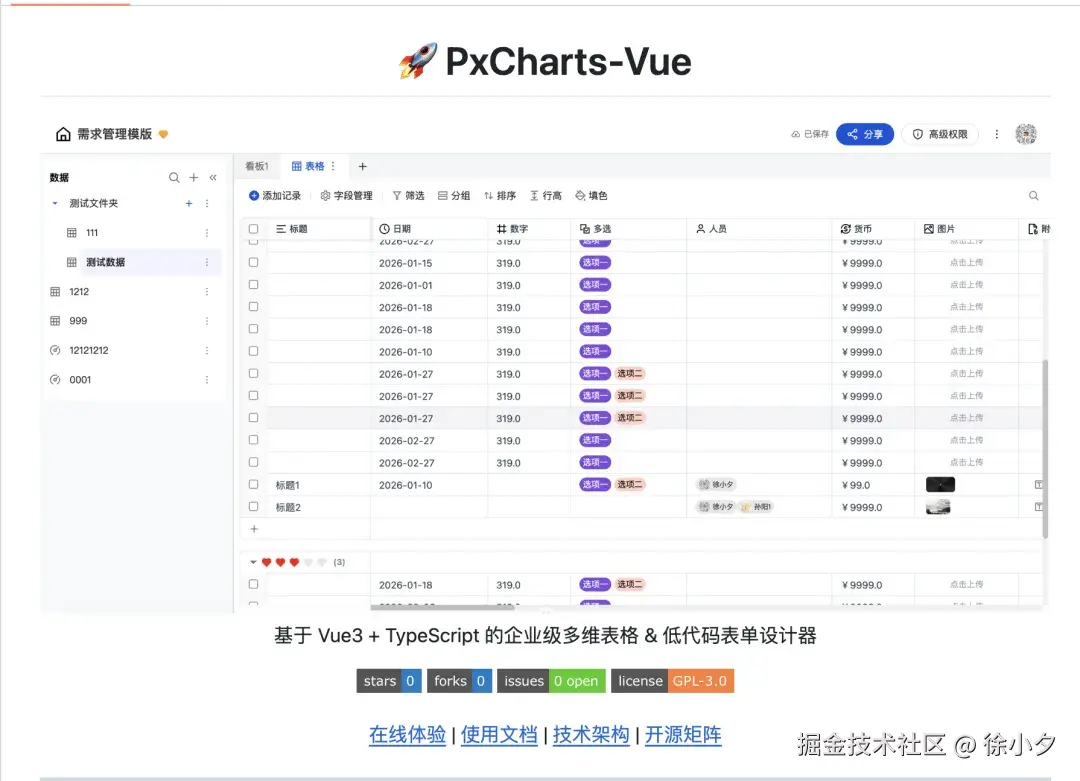Click the 标题 column header
This screenshot has height=781, width=1080.
[x=318, y=229]
